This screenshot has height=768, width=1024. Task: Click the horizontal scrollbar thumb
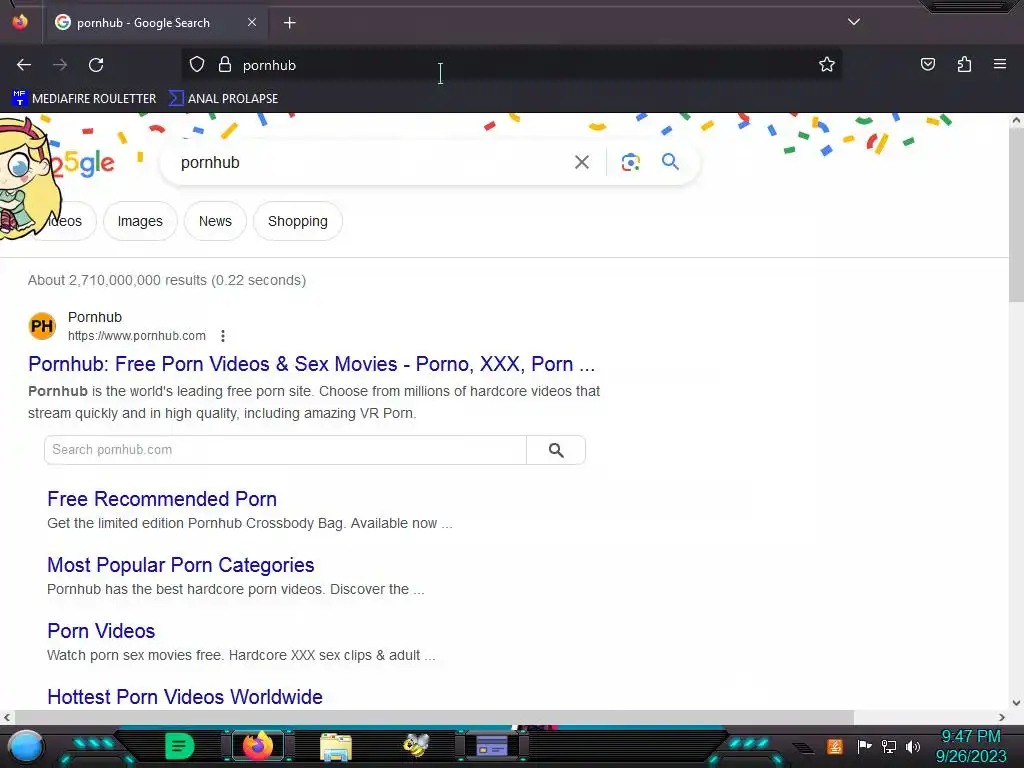click(434, 717)
